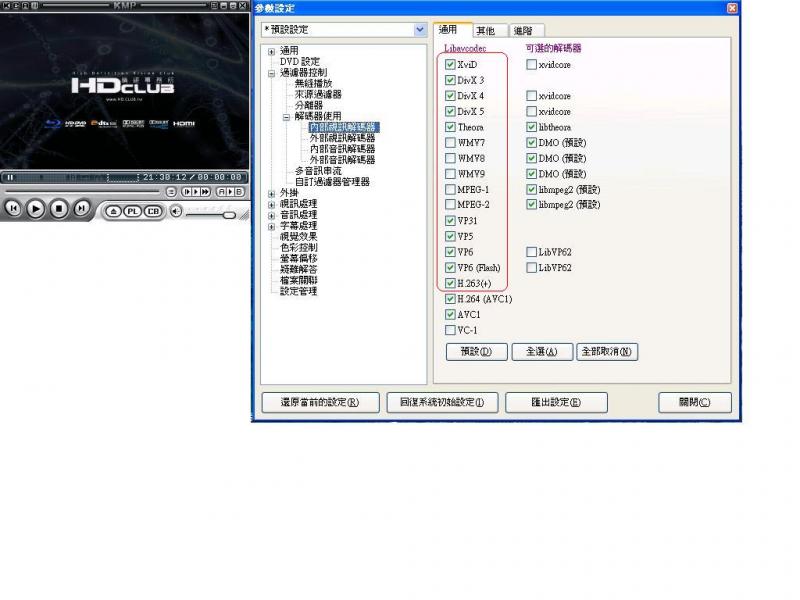Open the CB control box button
800x600 pixels.
(153, 211)
